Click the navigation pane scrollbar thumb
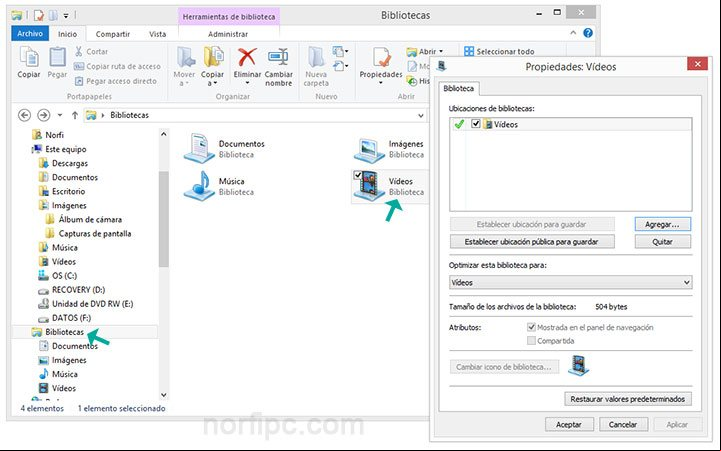Screen dimensions: 721x451 coord(164,219)
